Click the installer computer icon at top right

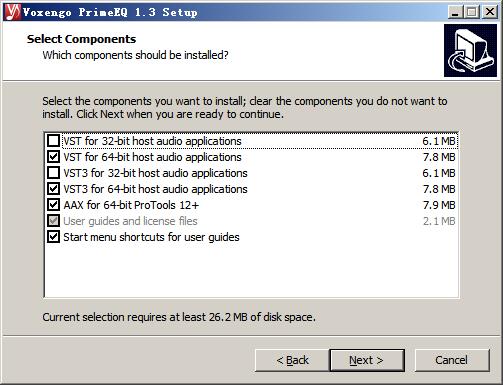(470, 50)
